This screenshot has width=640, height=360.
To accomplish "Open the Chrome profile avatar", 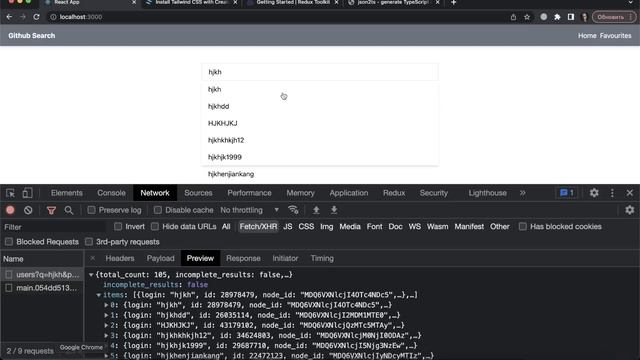I will pos(584,17).
